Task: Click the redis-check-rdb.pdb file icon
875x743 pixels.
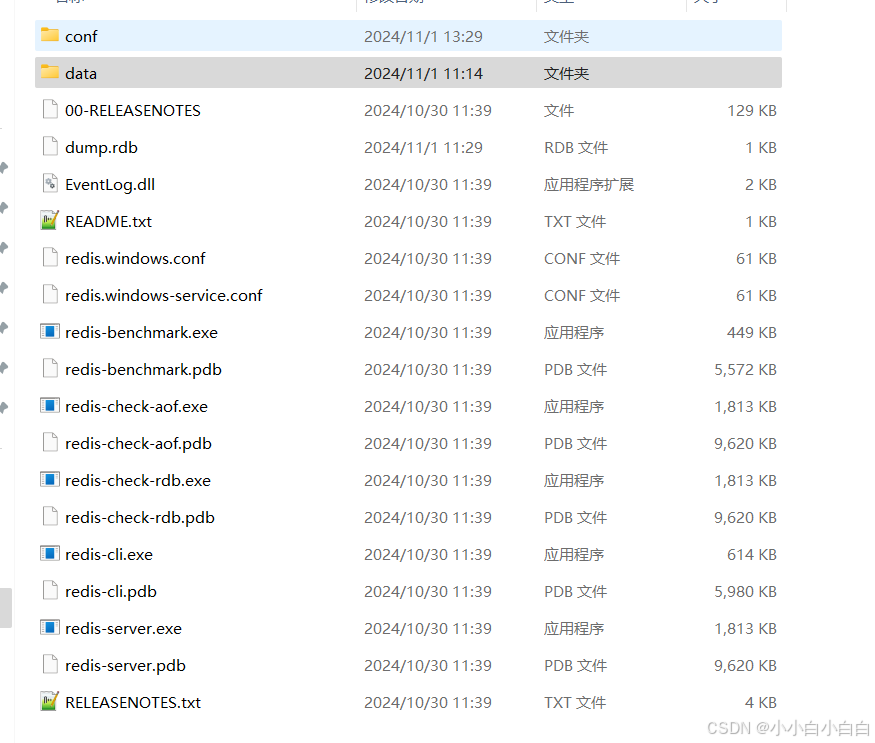Action: click(50, 516)
